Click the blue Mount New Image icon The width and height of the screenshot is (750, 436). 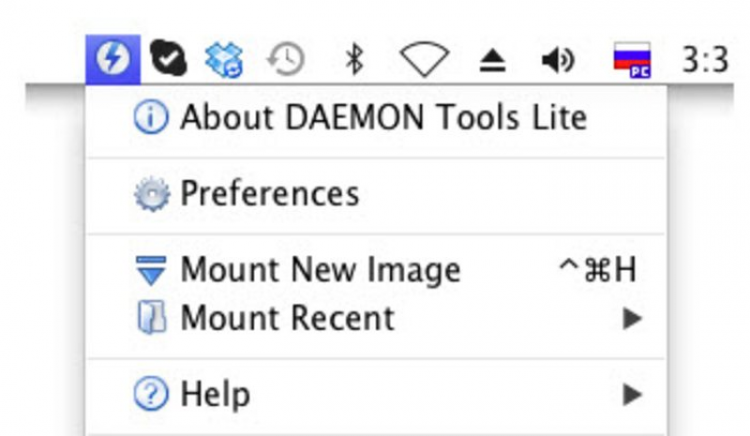(151, 270)
